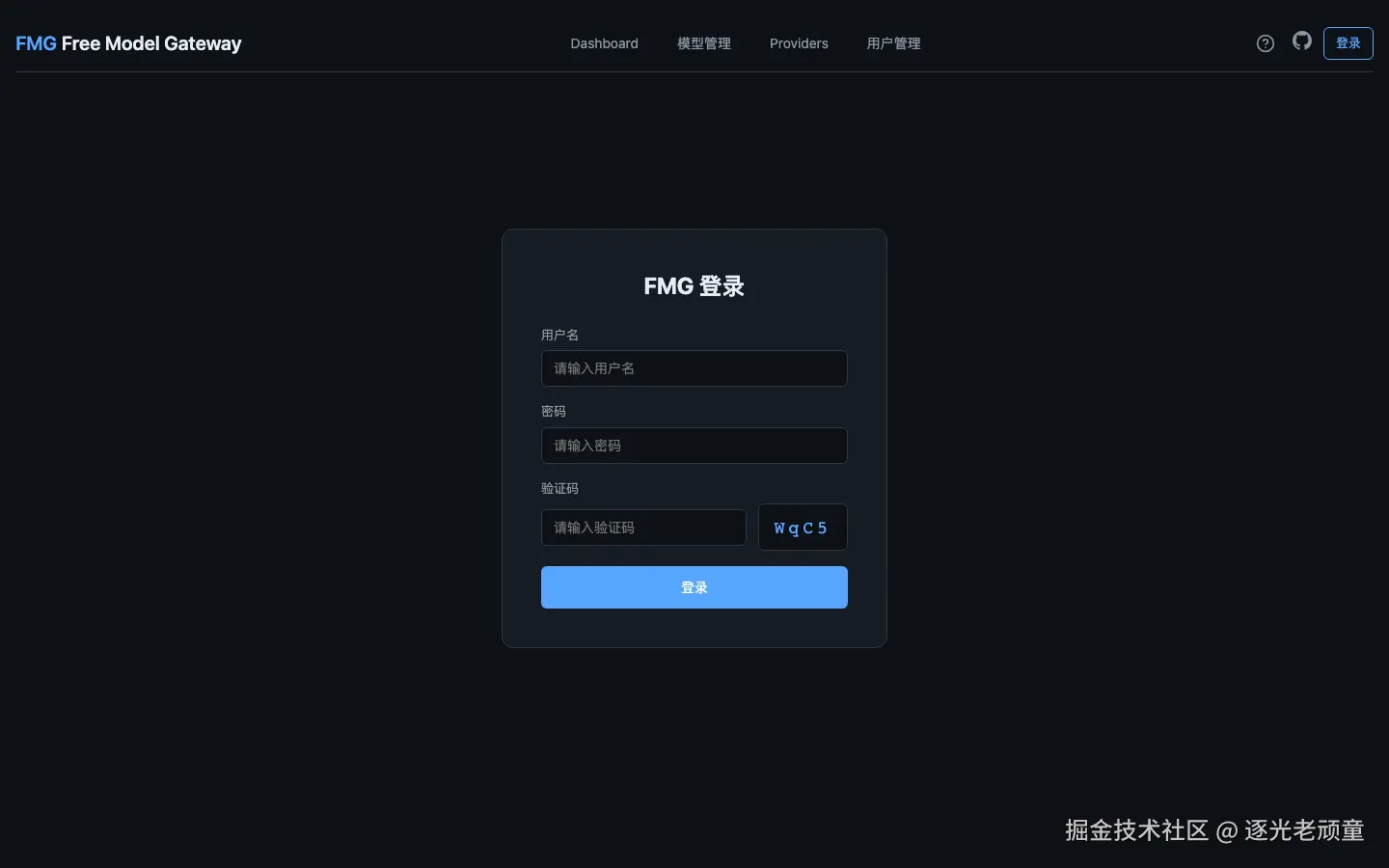Screen dimensions: 1389x868
Task: Focus the 请输入用户名 username field
Action: (694, 368)
